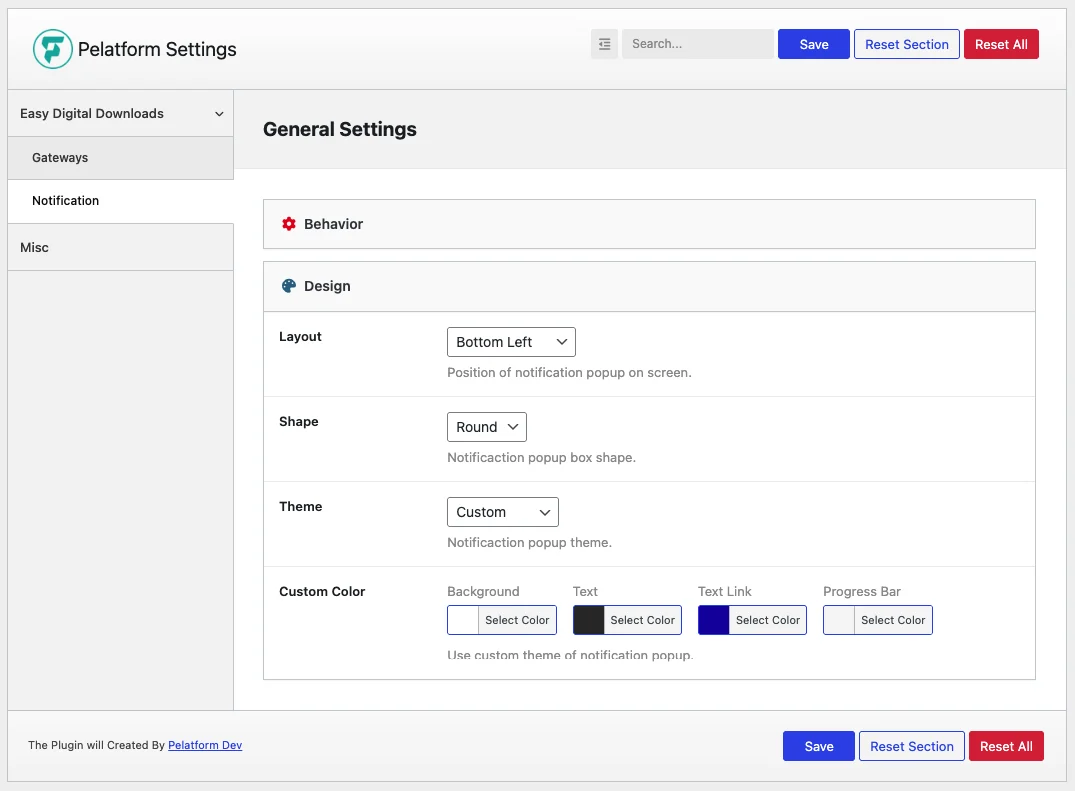Click the white Background color swatch

[463, 620]
